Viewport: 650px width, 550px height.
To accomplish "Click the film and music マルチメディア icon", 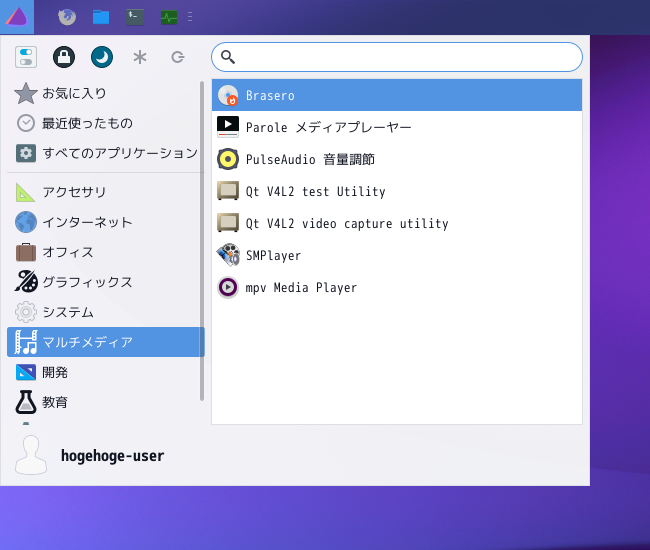I will pos(26,342).
